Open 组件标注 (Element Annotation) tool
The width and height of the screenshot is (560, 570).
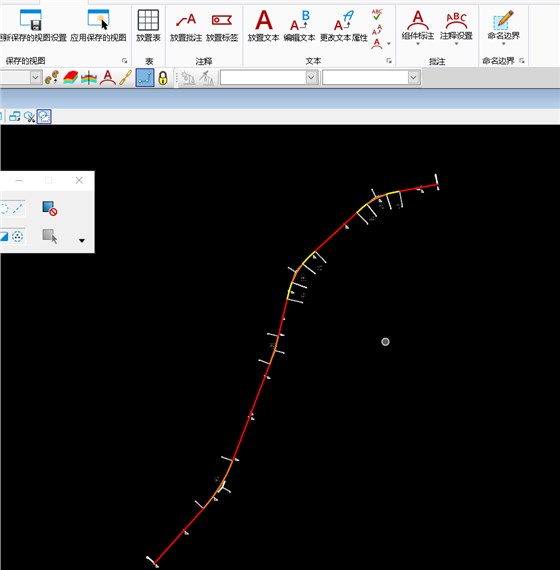(x=418, y=20)
